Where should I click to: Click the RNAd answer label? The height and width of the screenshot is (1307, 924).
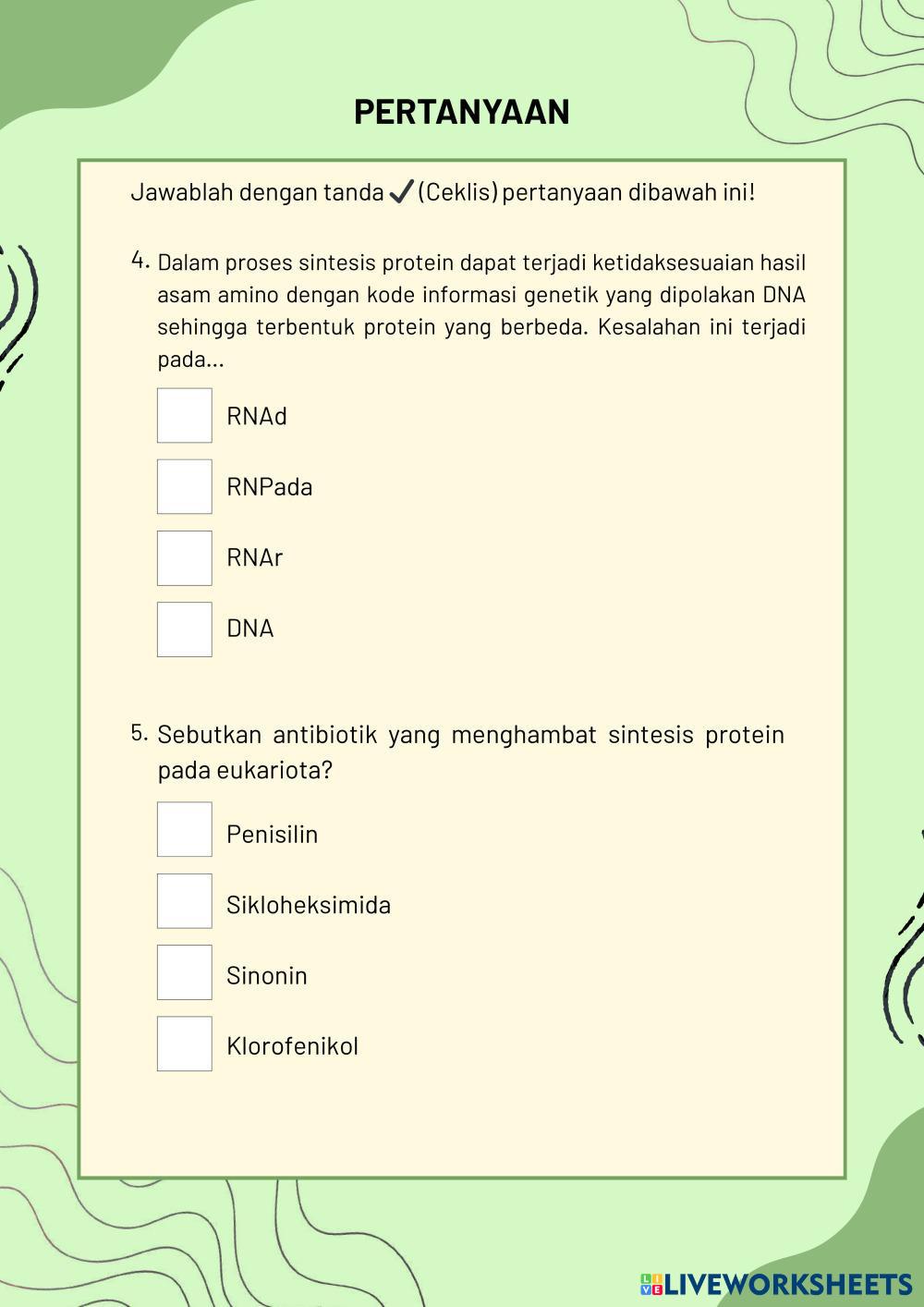(257, 417)
